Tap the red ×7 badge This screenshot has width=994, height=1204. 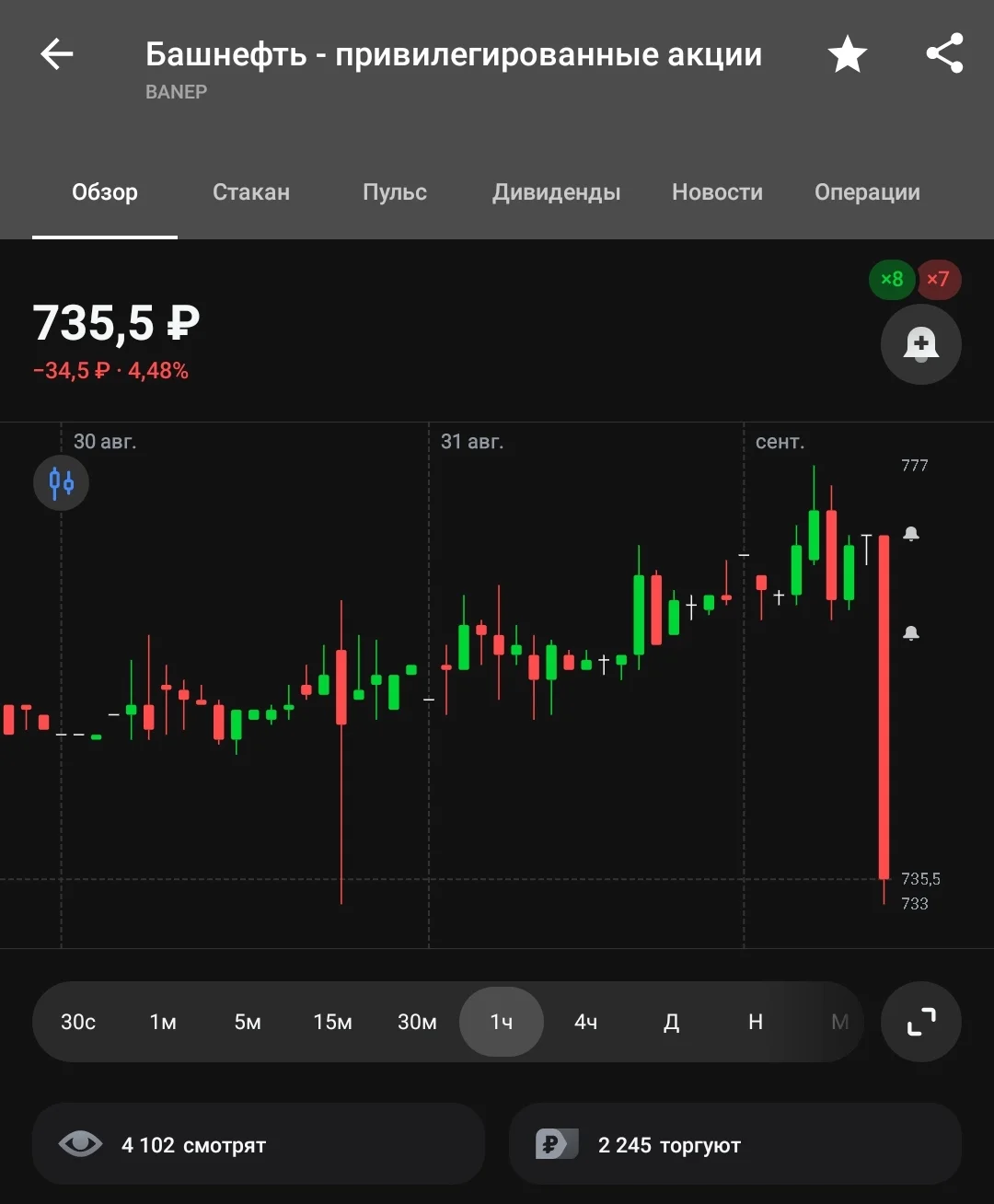coord(938,279)
